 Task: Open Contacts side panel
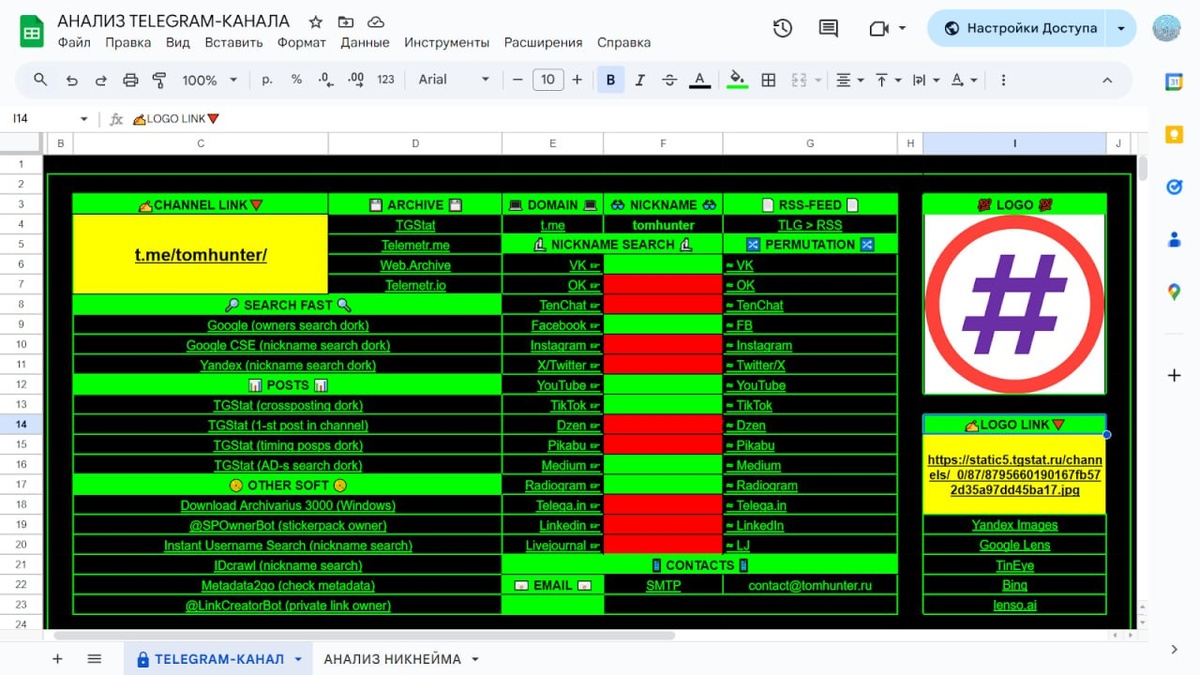[x=1174, y=240]
